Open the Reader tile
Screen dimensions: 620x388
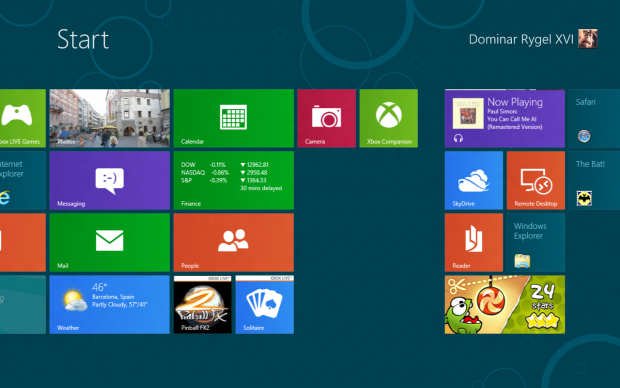[474, 242]
